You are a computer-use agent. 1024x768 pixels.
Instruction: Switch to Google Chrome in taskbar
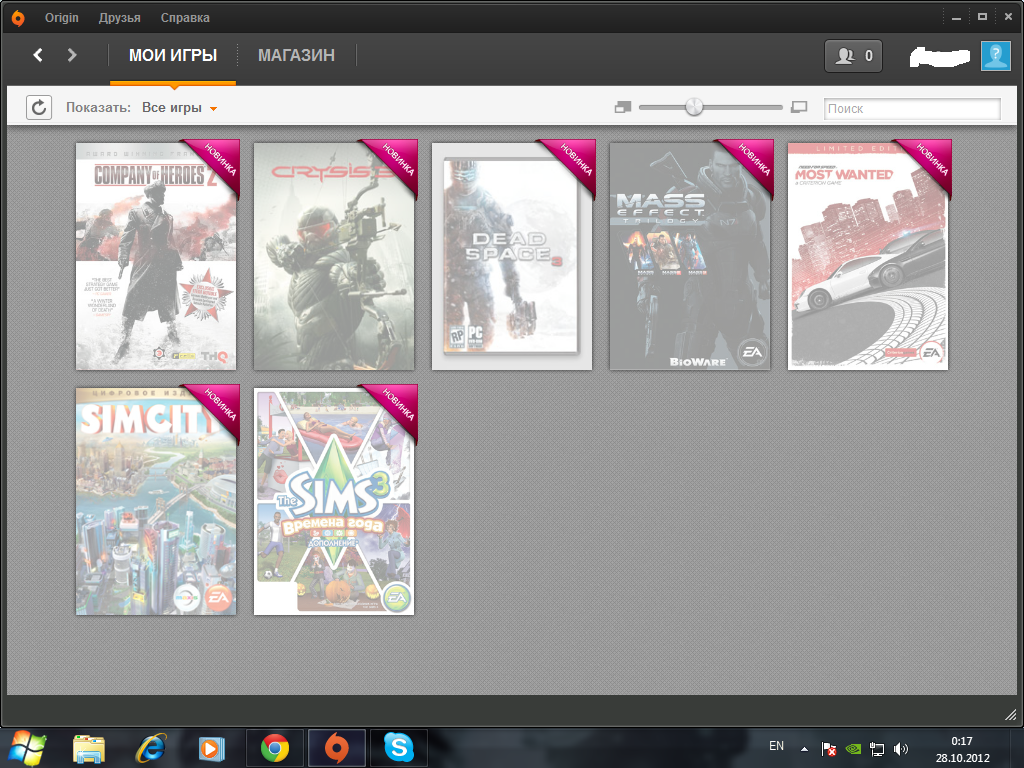point(275,748)
